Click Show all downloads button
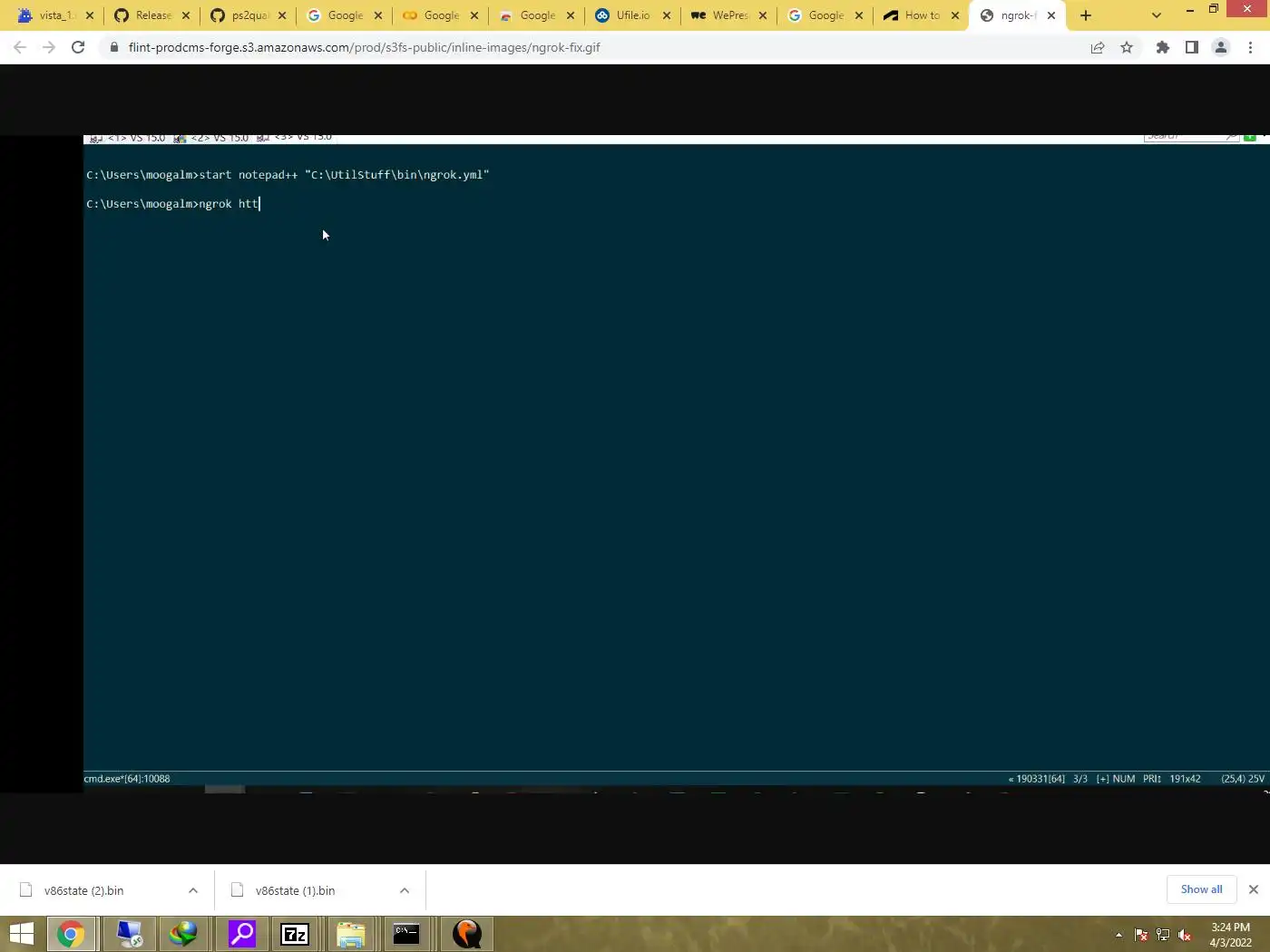This screenshot has height=952, width=1270. pos(1201,889)
